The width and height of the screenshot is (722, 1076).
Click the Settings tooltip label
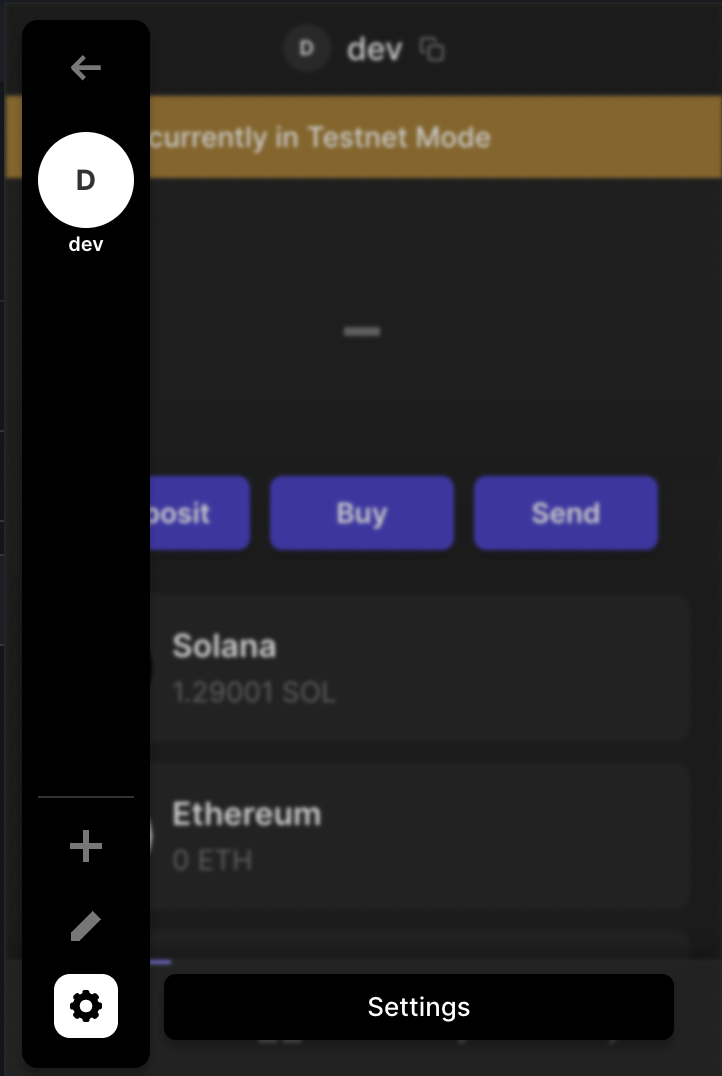pos(419,1007)
